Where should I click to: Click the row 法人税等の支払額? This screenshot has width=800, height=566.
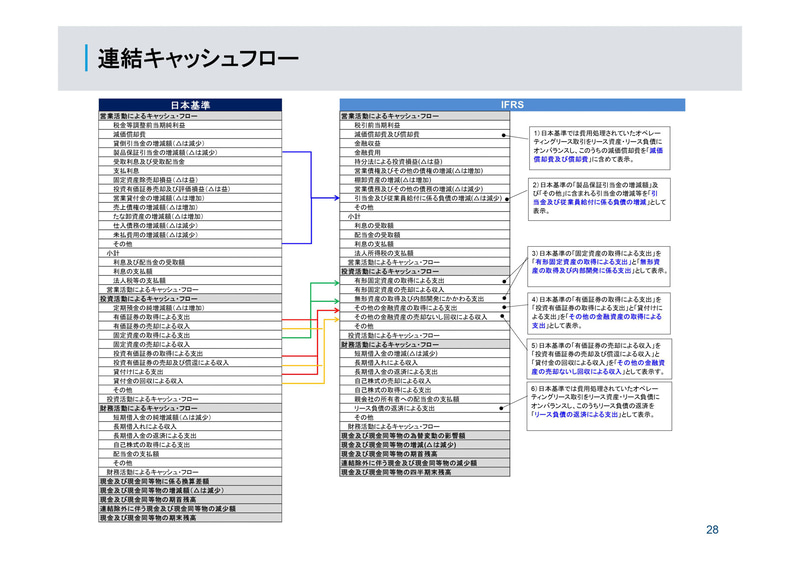click(190, 281)
